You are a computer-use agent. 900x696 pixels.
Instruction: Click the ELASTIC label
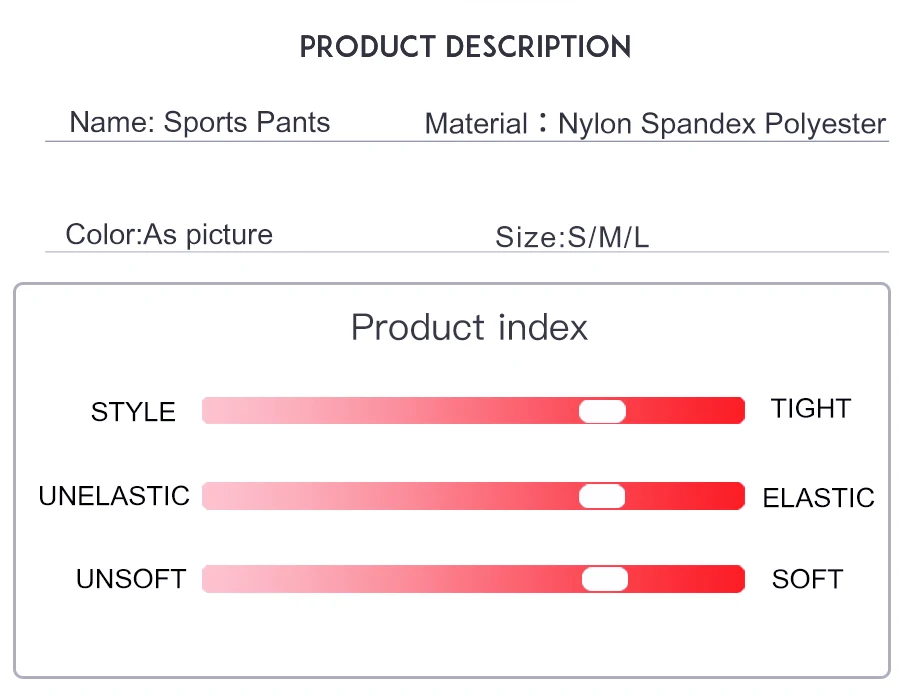(x=818, y=497)
